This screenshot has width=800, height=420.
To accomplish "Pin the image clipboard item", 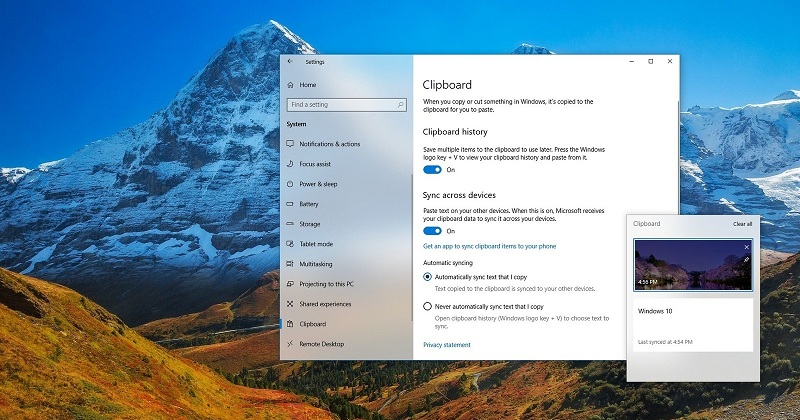I will pyautogui.click(x=746, y=260).
